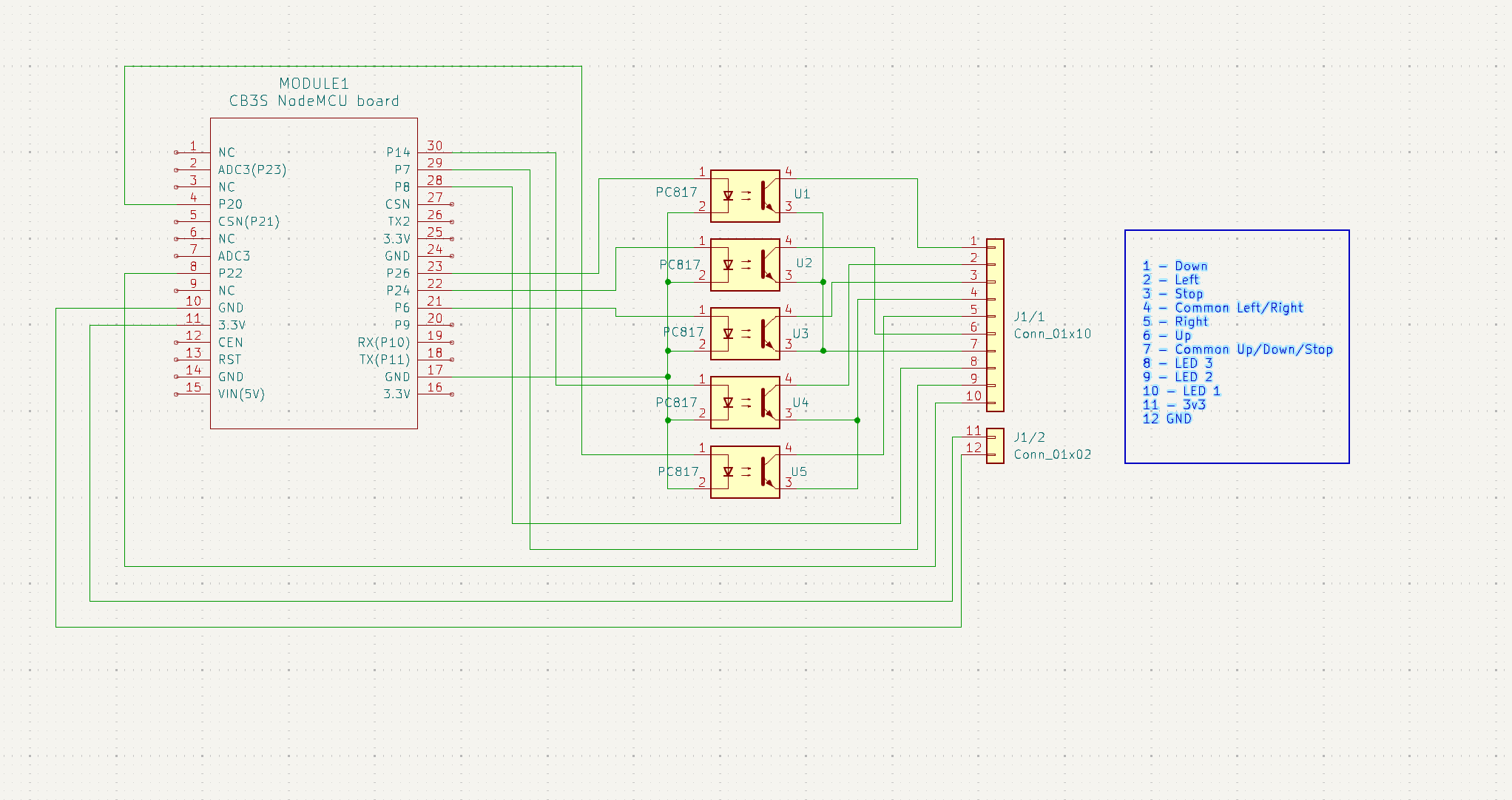The width and height of the screenshot is (1512, 800).
Task: Click the P24 pin label
Action: coord(398,290)
